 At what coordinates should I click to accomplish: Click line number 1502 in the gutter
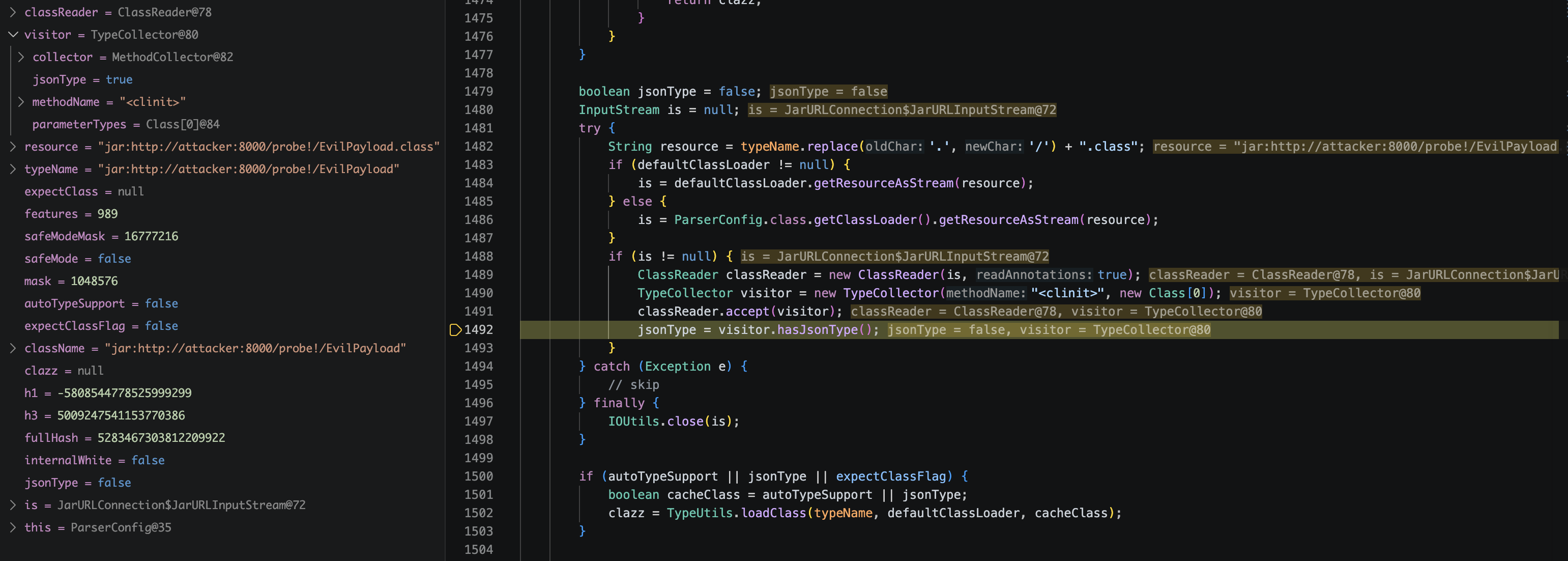click(x=478, y=513)
